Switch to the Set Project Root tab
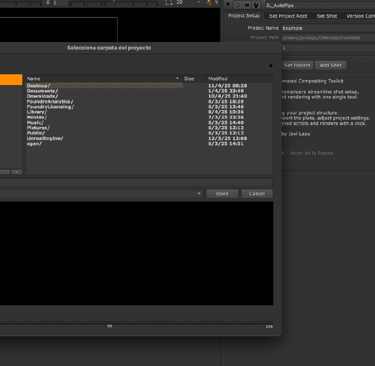375x366 pixels. pos(288,16)
